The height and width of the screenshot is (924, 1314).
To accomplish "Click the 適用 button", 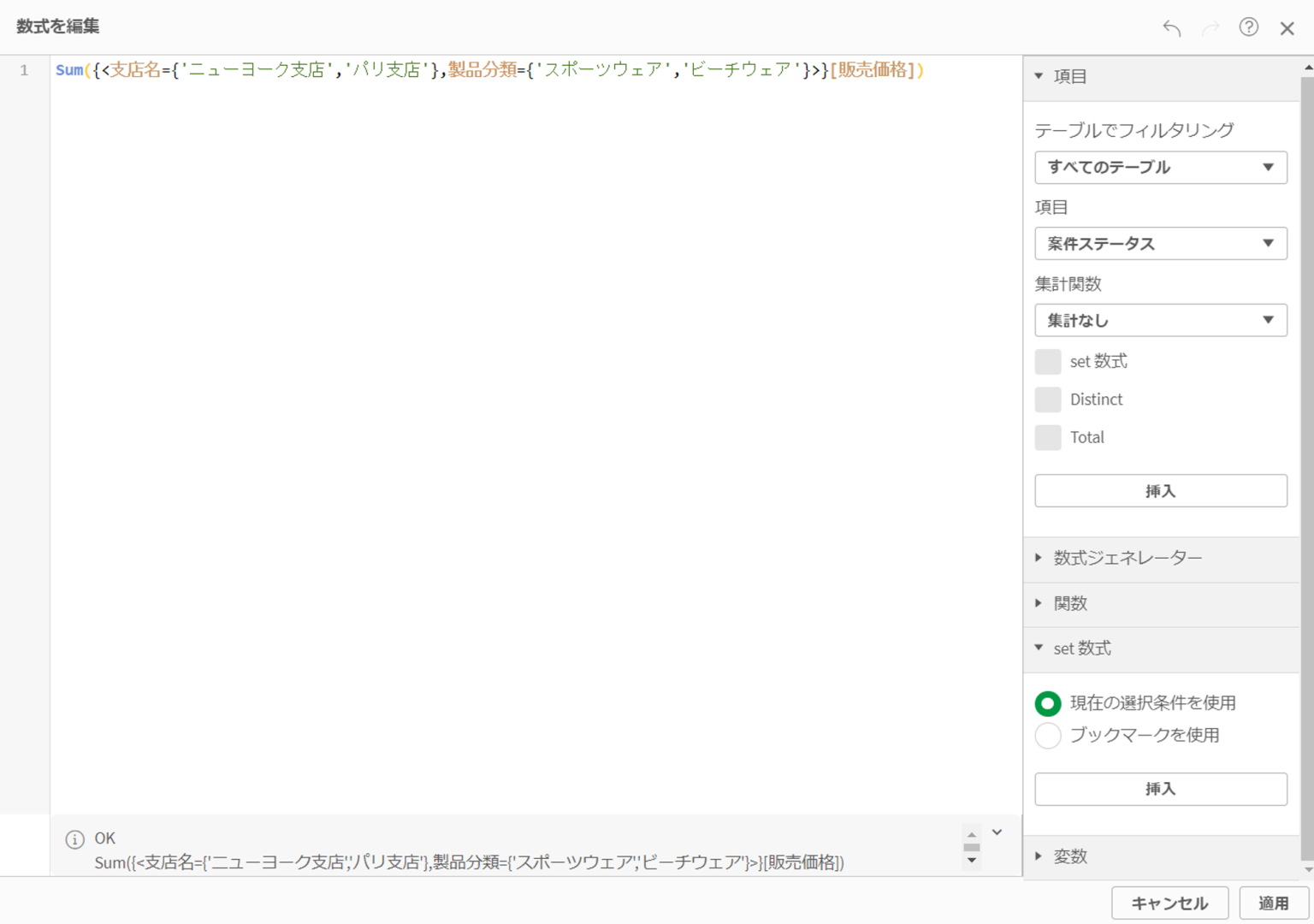I will [x=1273, y=903].
